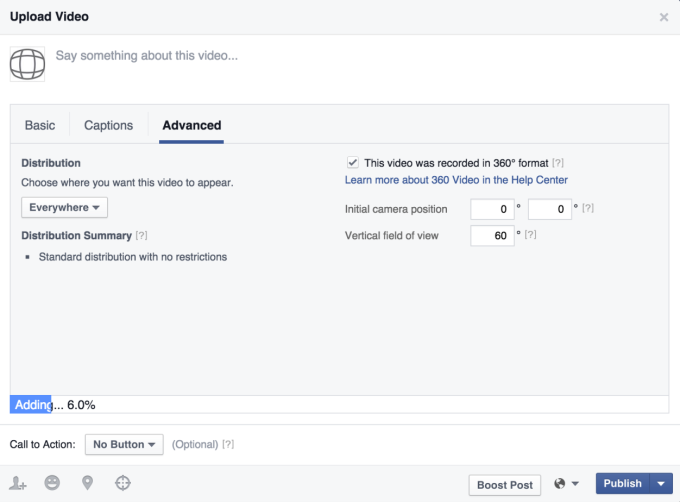Image resolution: width=680 pixels, height=502 pixels.
Task: Click the Vertical field of view input
Action: click(490, 235)
